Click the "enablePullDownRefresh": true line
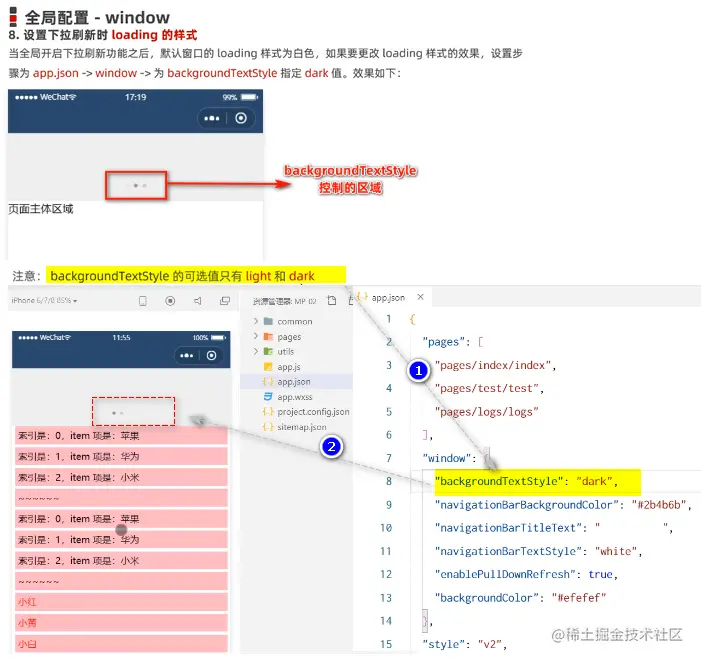The width and height of the screenshot is (701, 661). [526, 574]
